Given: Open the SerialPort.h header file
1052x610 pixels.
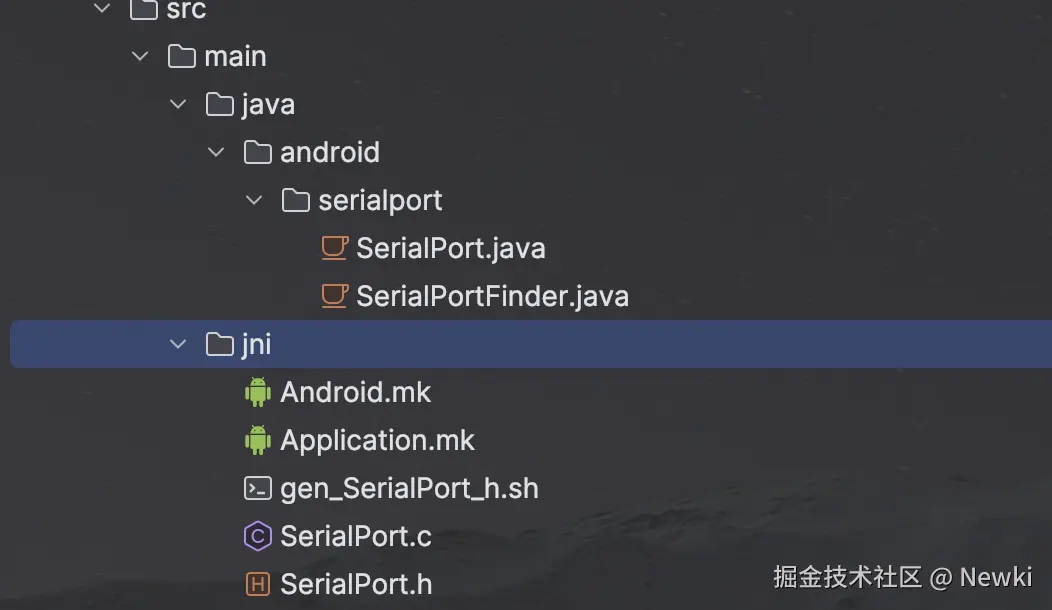Looking at the screenshot, I should [x=356, y=584].
